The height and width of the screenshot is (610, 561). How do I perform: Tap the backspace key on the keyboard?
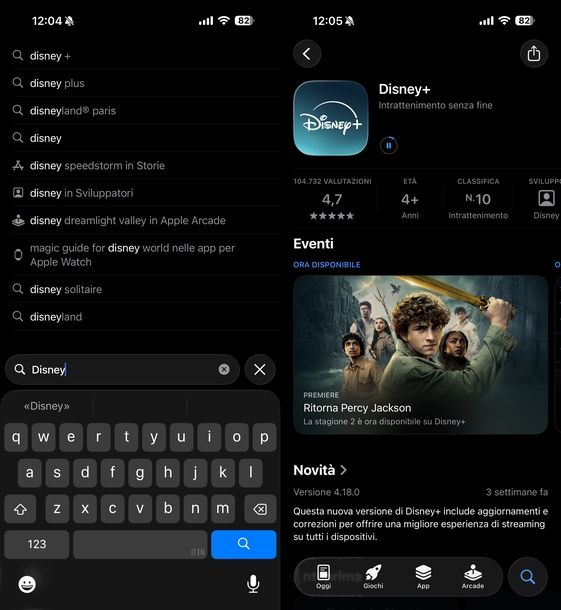tap(260, 508)
